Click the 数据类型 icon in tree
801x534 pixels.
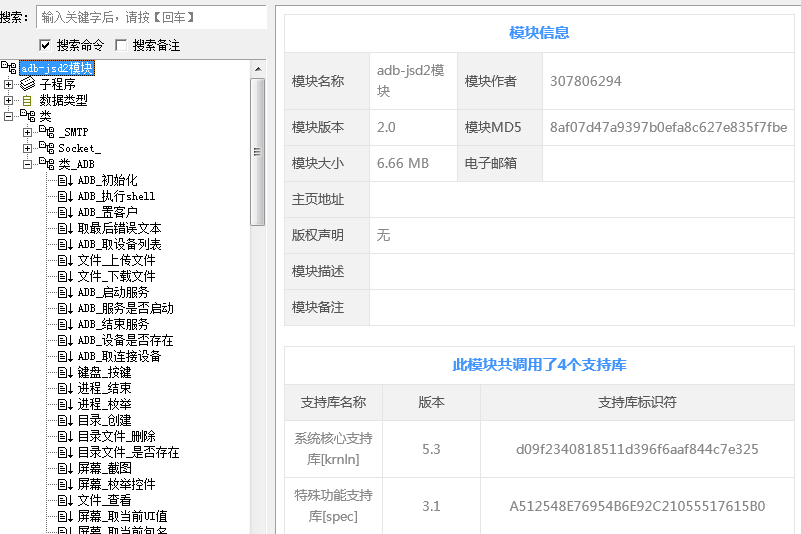tap(27, 100)
